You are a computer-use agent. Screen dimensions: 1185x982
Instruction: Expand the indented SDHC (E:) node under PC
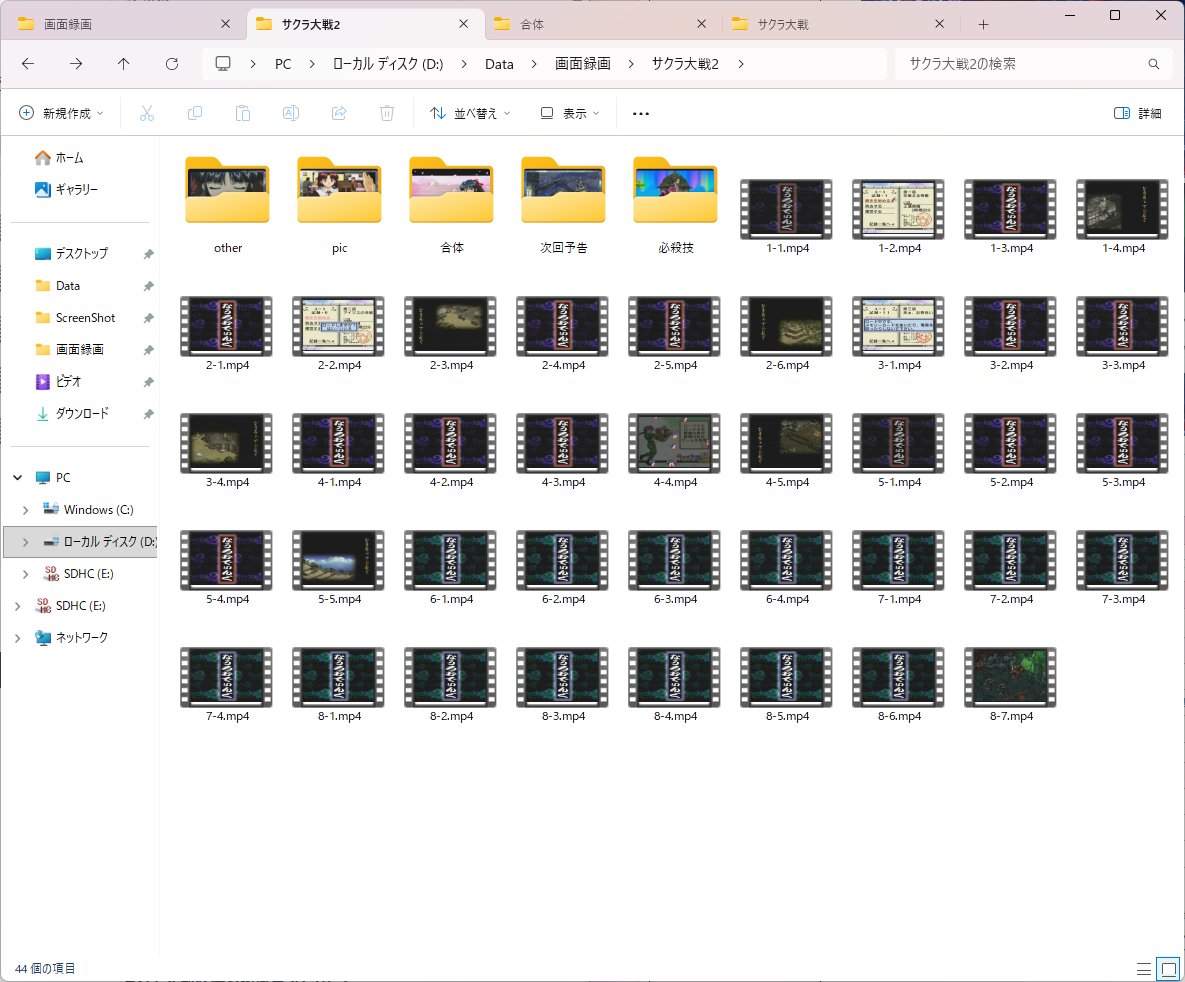pos(26,574)
